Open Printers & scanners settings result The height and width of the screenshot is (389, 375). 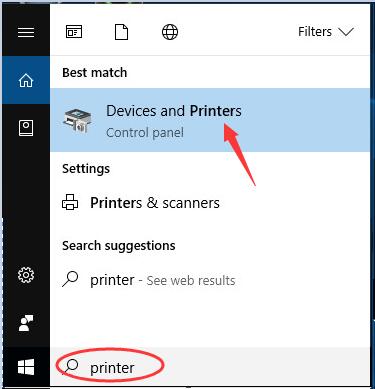pyautogui.click(x=210, y=203)
